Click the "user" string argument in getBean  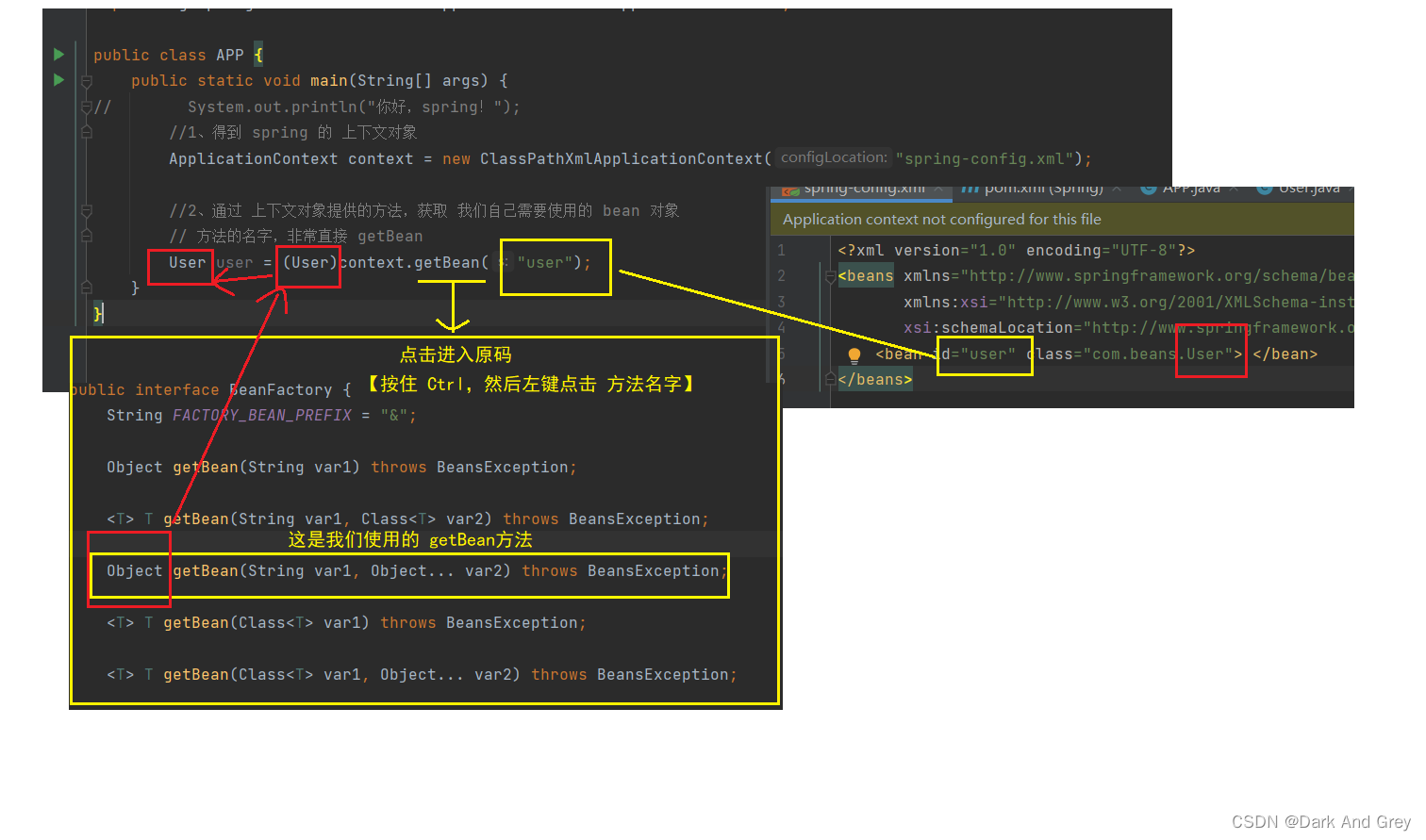545,262
